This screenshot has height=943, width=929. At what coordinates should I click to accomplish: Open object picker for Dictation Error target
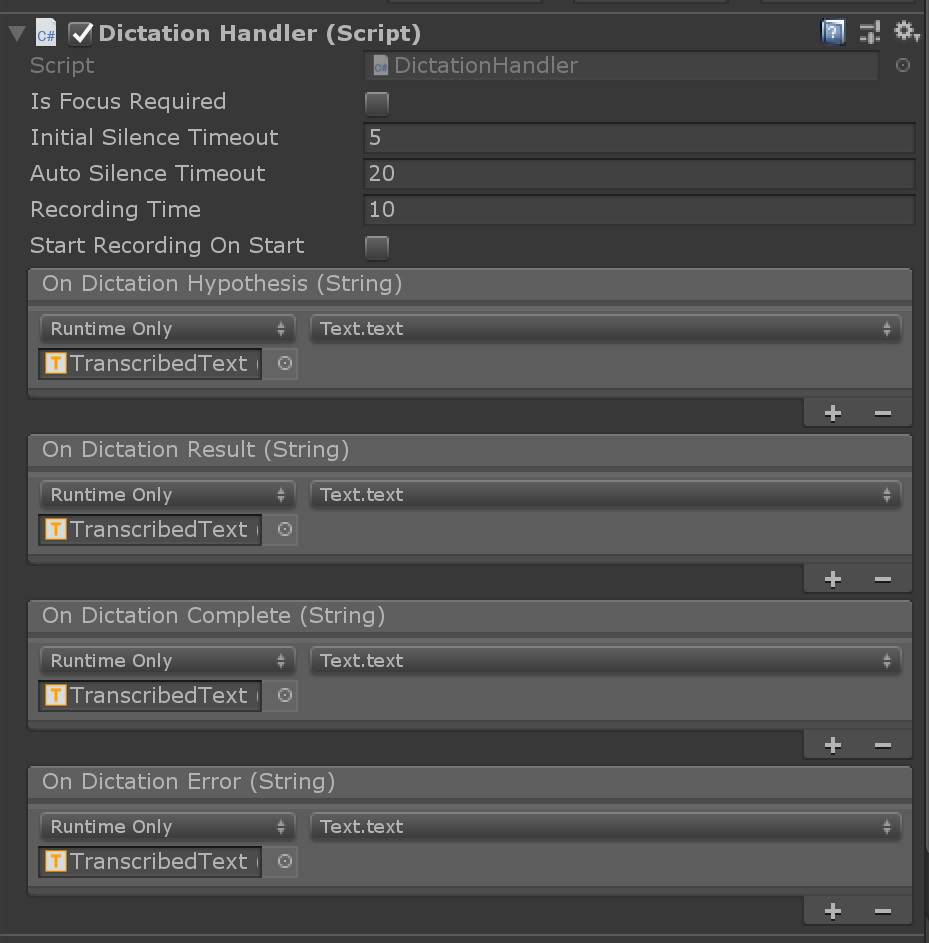(284, 861)
